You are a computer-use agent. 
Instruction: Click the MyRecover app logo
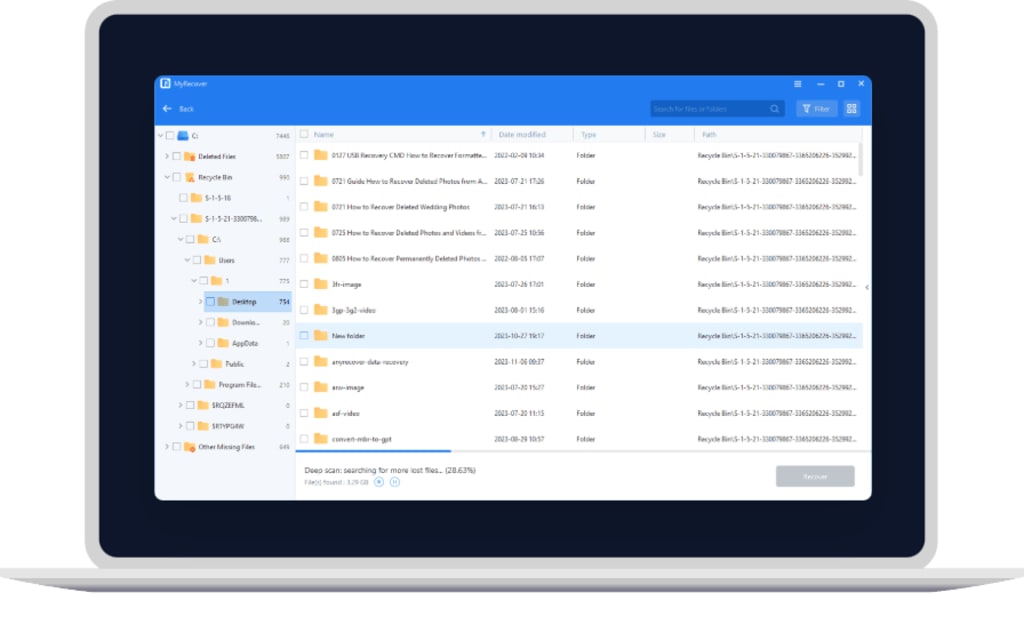165,84
